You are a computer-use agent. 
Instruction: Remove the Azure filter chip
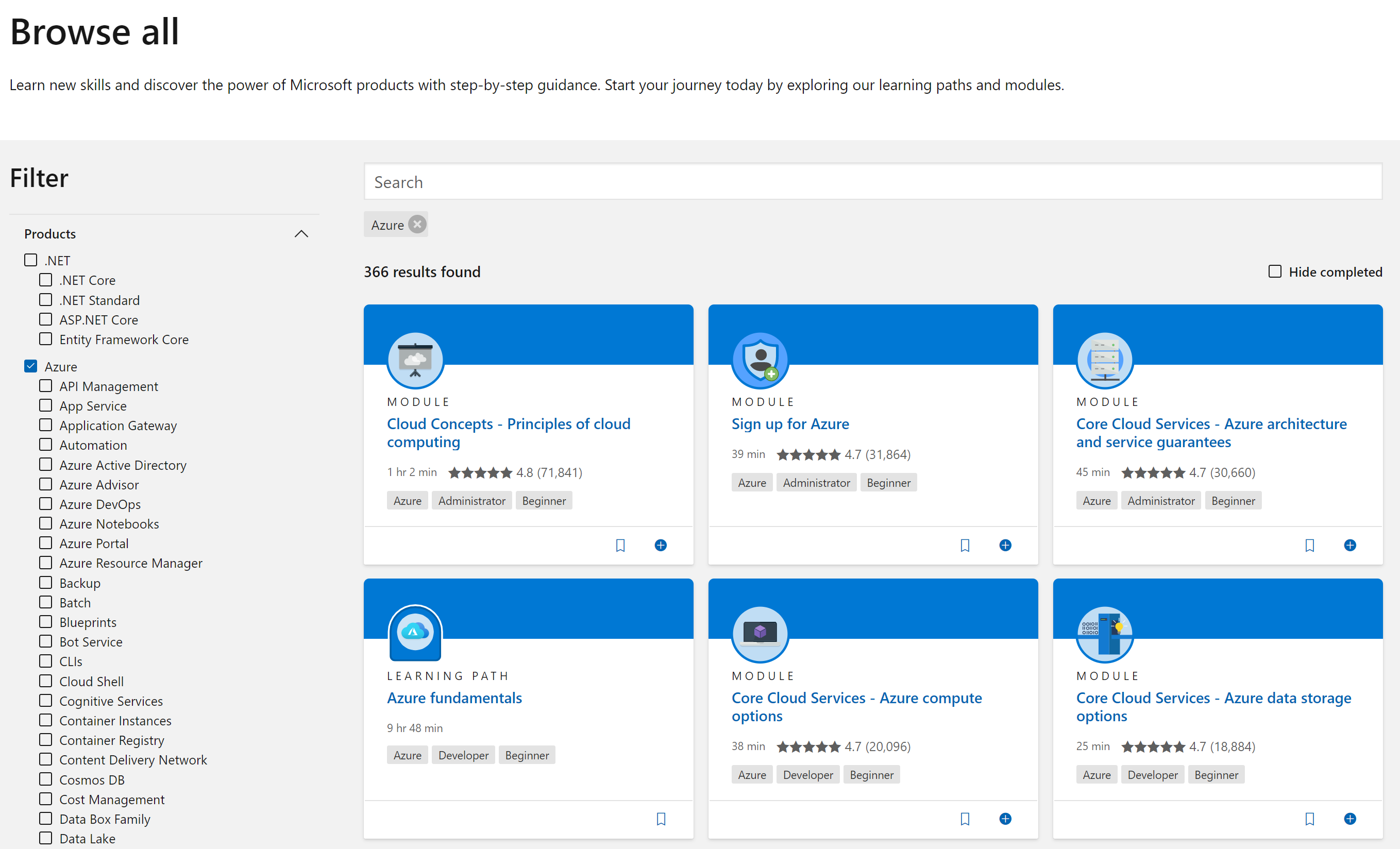click(417, 224)
